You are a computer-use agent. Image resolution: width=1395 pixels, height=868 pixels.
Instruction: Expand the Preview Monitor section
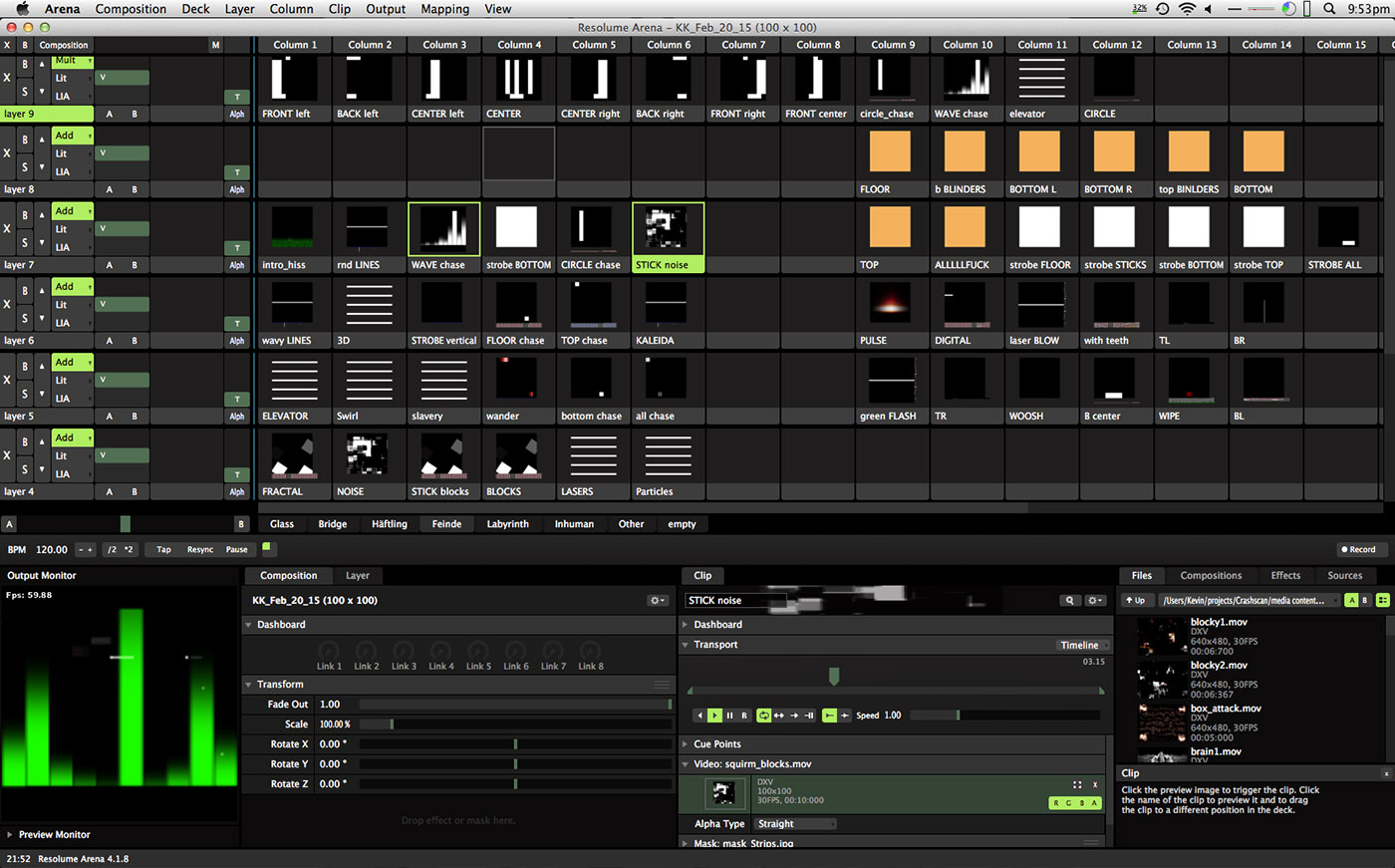pos(10,835)
